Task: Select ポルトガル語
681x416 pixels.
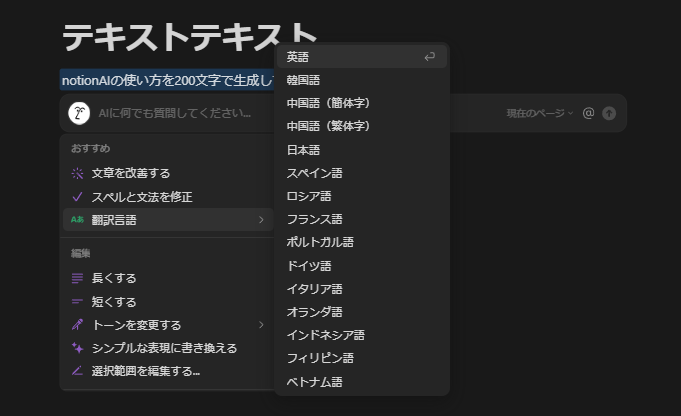Action: tap(362, 242)
